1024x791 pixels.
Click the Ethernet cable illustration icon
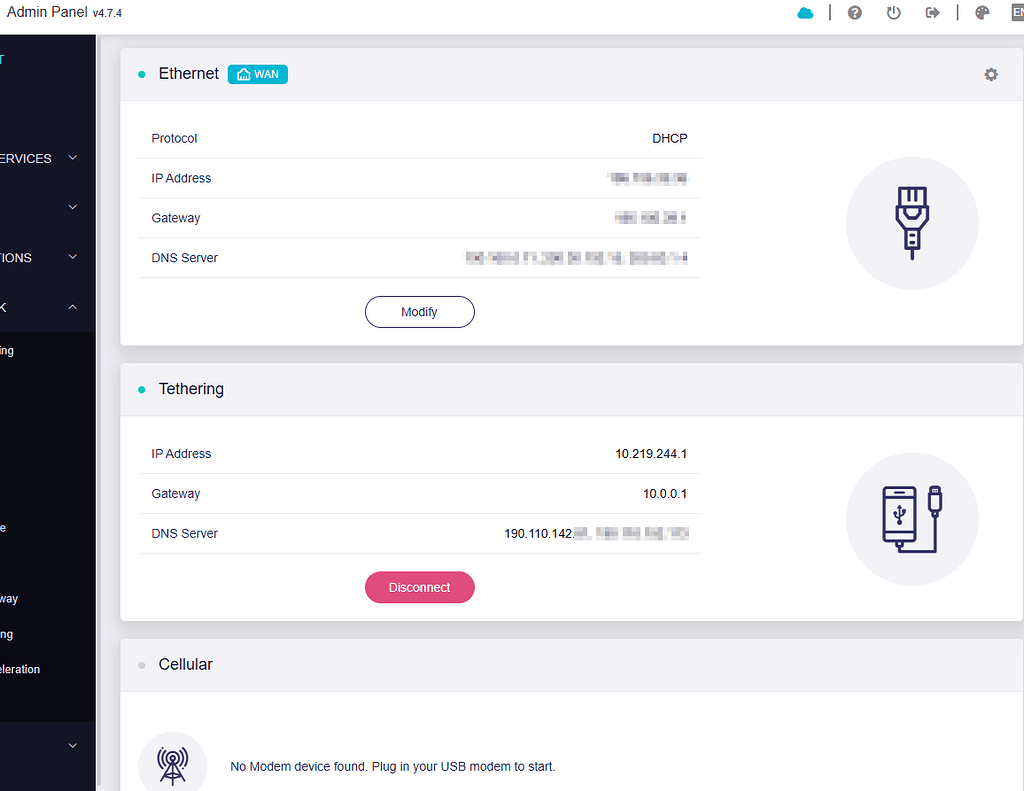tap(912, 223)
